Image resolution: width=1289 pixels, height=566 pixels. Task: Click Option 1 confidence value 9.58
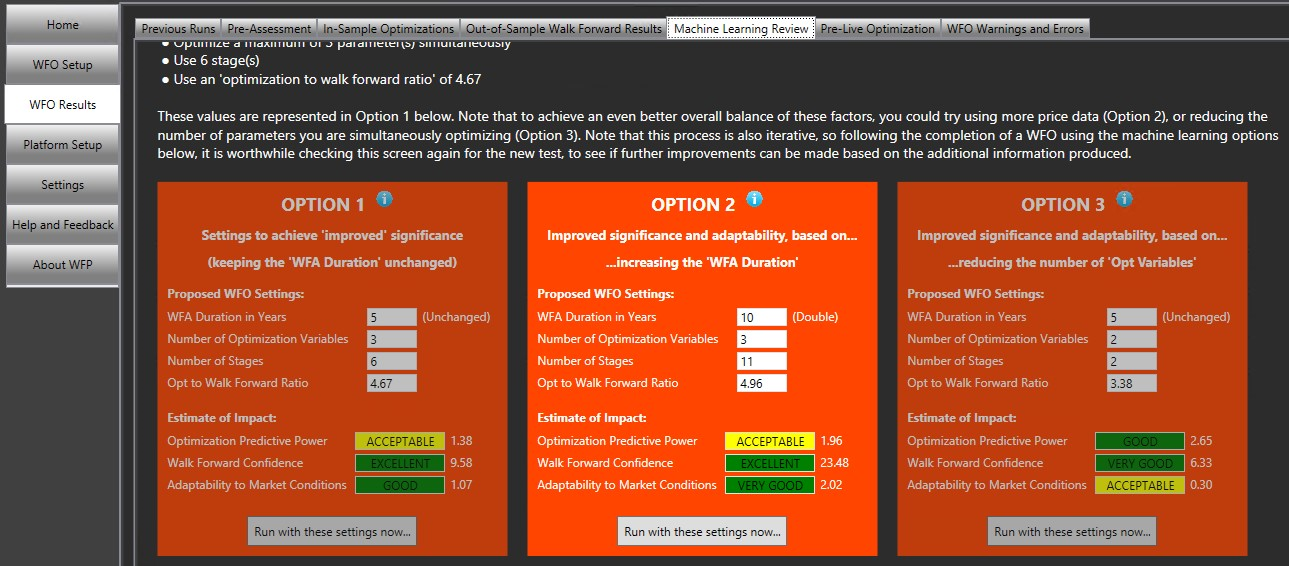461,463
